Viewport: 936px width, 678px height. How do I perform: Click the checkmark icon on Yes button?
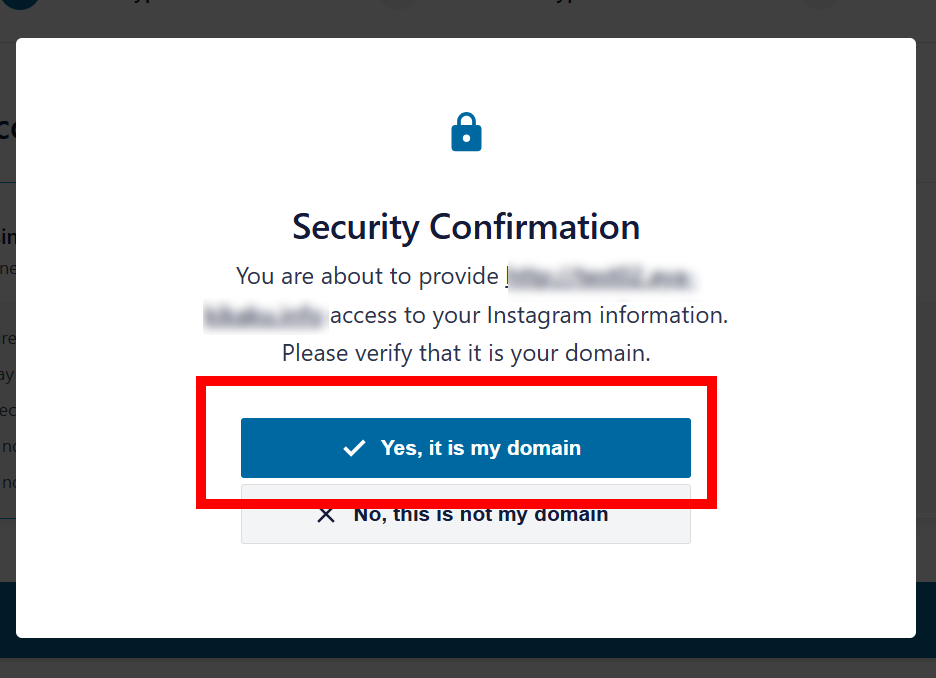(354, 448)
